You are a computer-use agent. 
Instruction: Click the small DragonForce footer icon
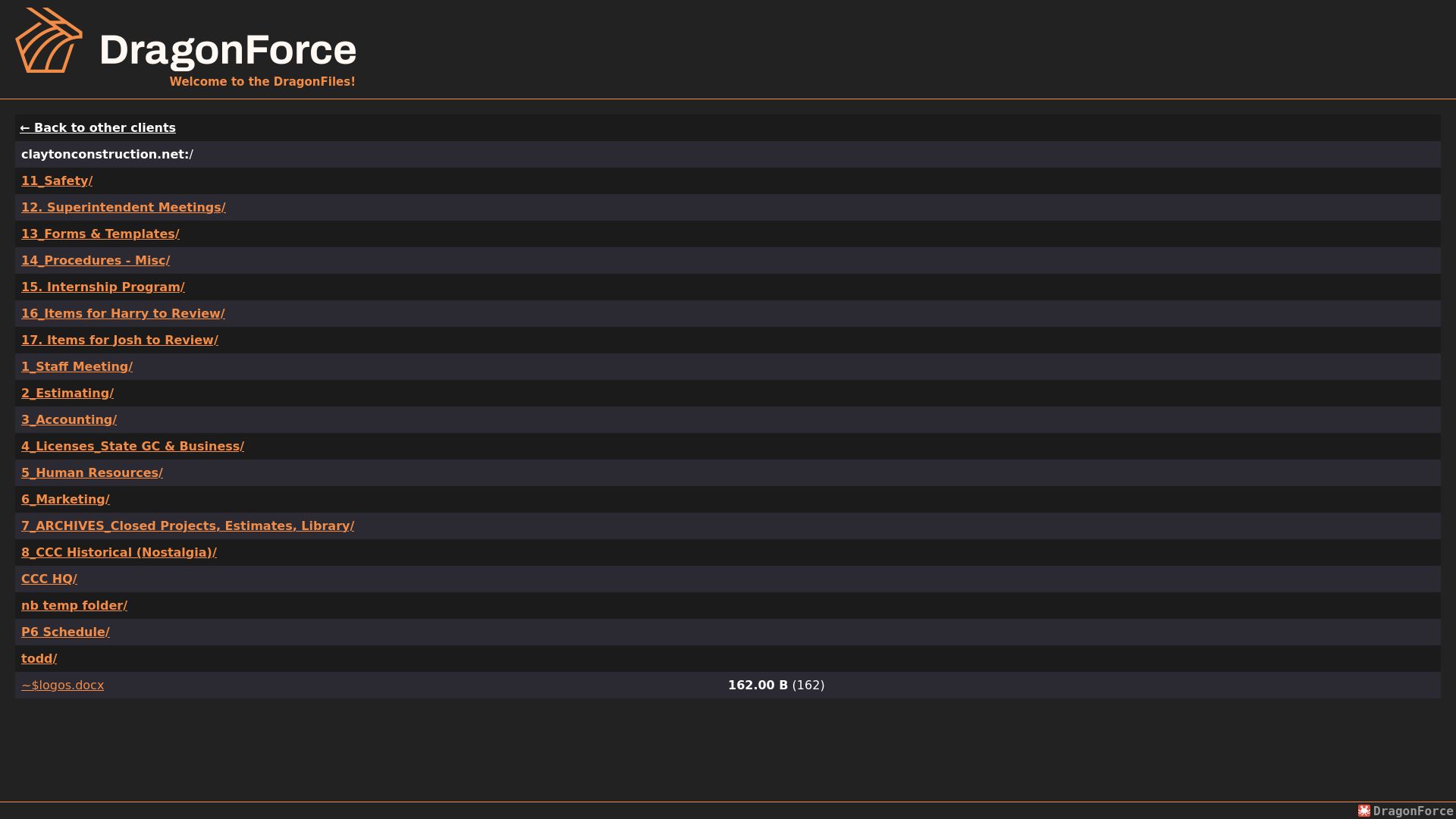1364,811
